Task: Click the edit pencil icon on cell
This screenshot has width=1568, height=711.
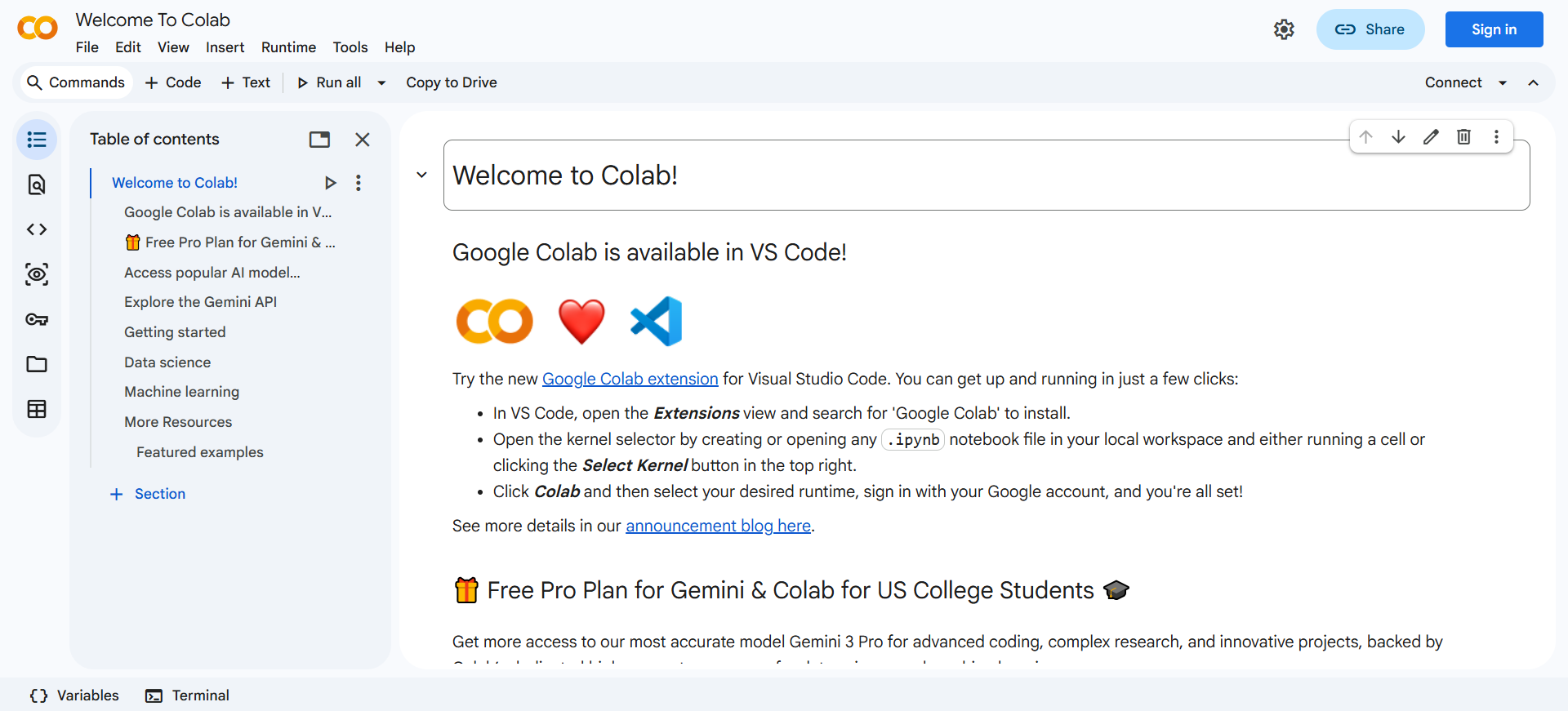Action: click(x=1431, y=137)
